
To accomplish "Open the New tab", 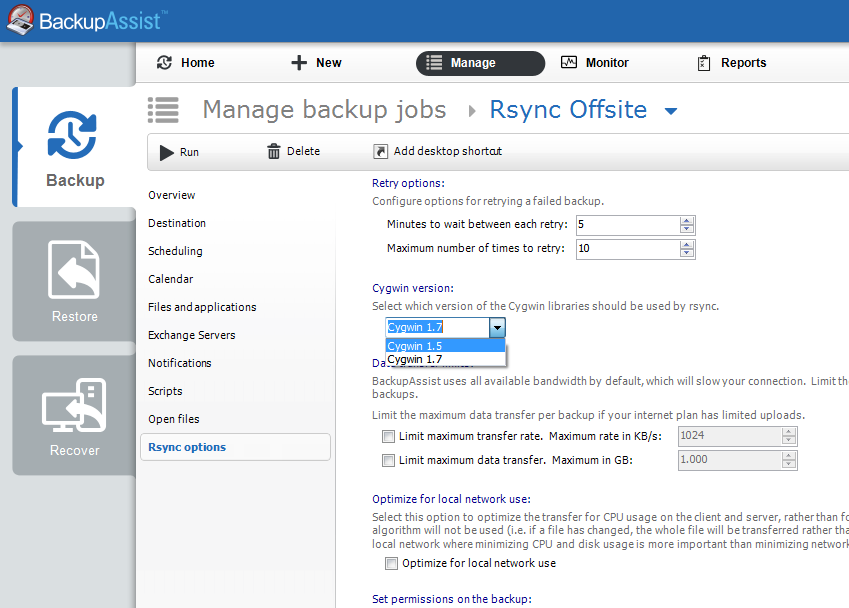I will (317, 63).
